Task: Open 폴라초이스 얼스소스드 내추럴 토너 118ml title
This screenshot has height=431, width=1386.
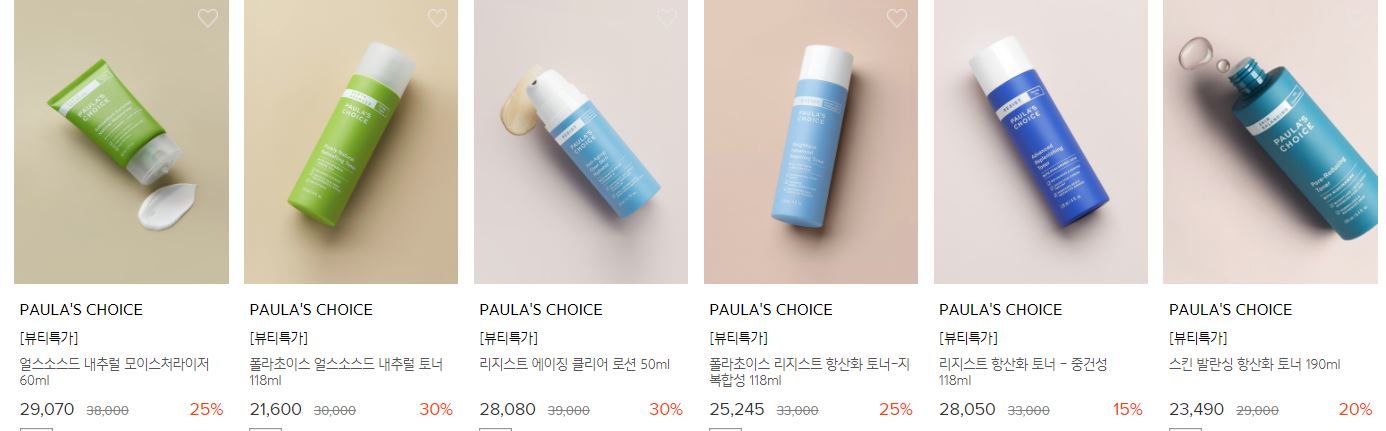Action: pyautogui.click(x=346, y=372)
